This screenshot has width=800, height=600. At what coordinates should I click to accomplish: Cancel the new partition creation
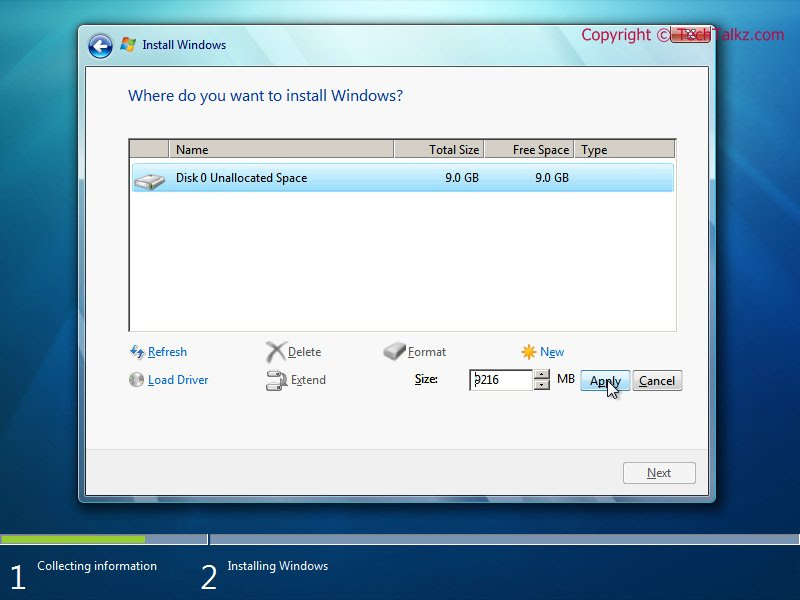click(657, 381)
